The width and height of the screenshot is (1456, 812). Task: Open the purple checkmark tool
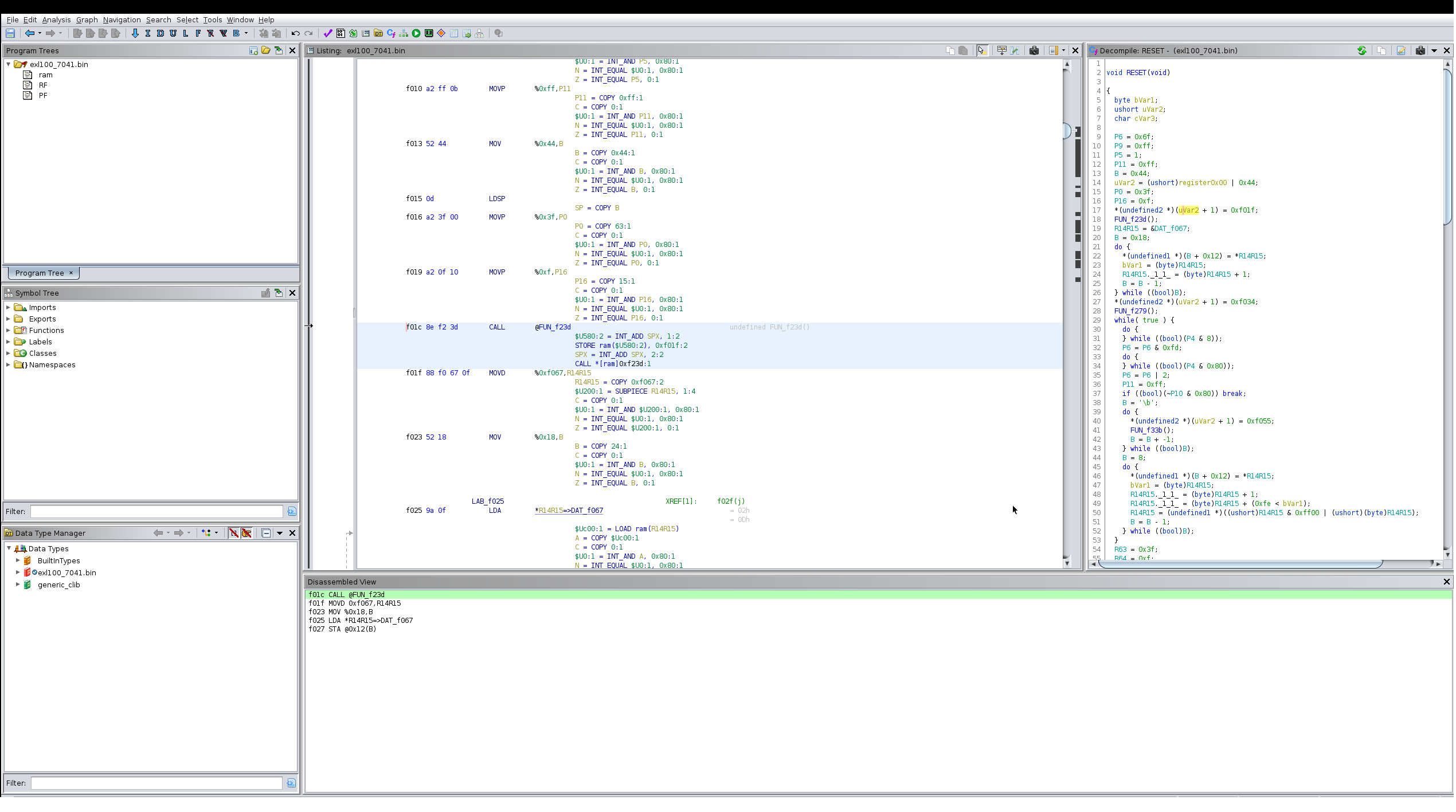pos(328,33)
